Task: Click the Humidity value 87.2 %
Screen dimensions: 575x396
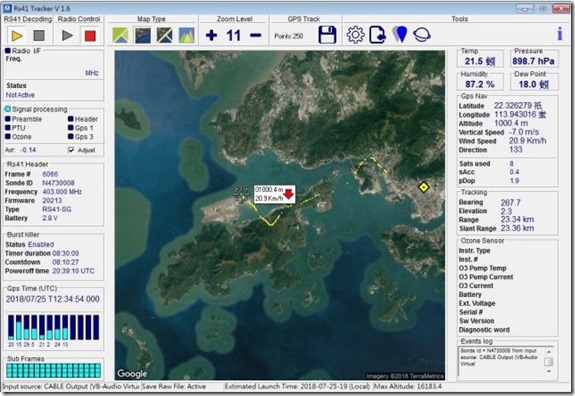Action: point(480,84)
